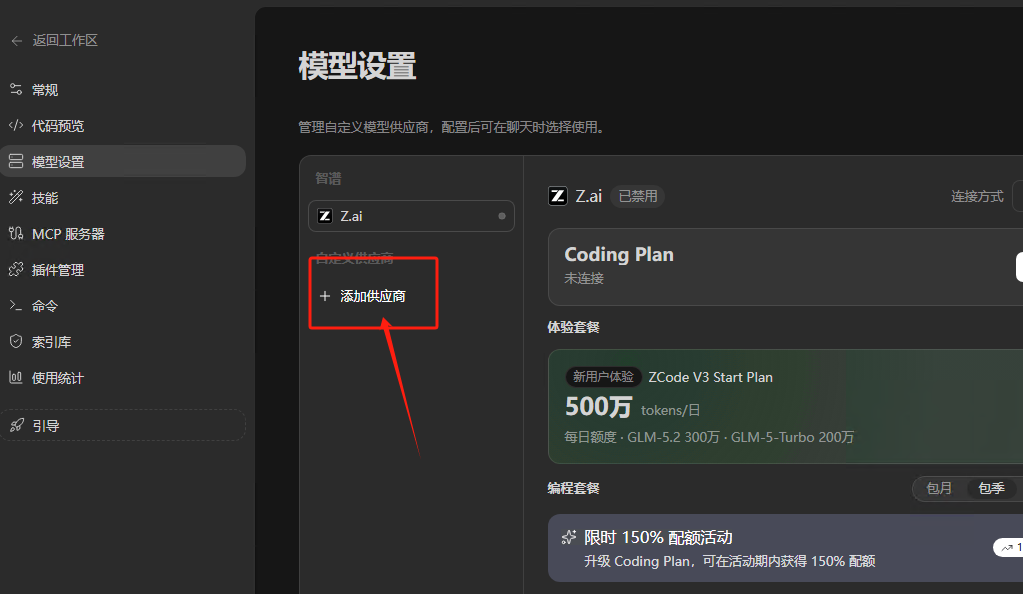
Task: Click the status dot on Z.ai row
Action: click(x=502, y=216)
